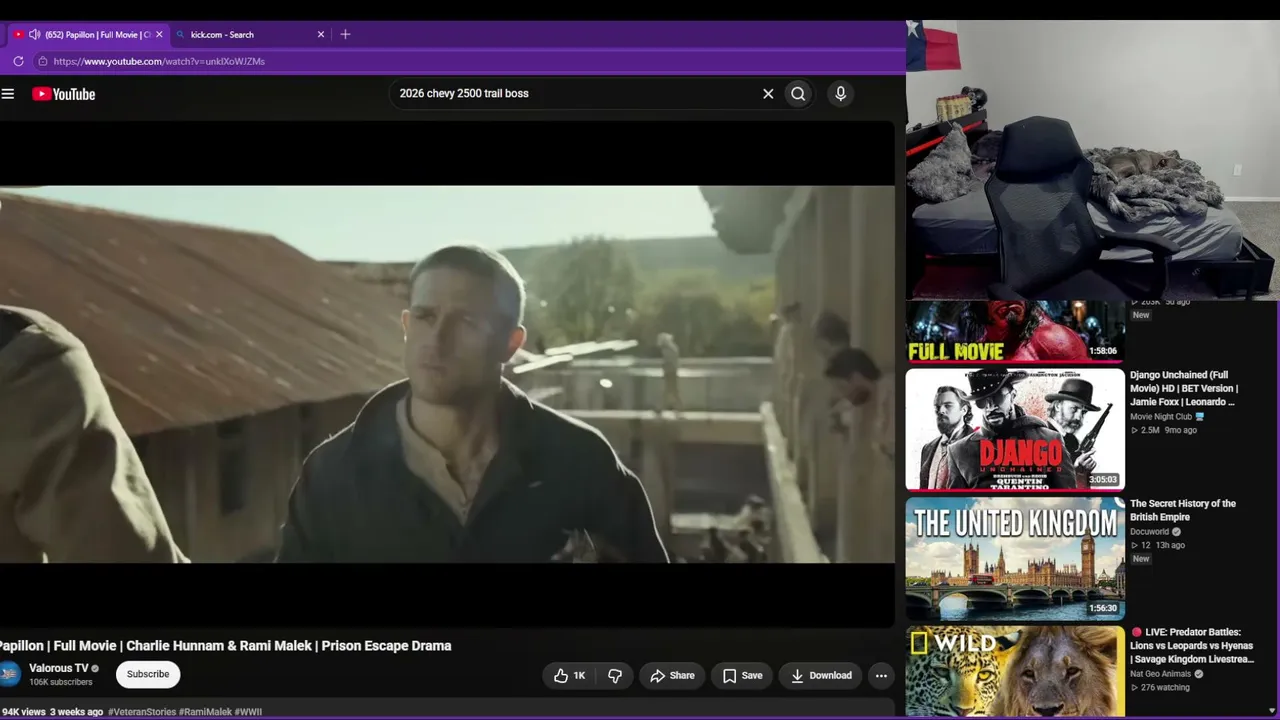Go to the YouTube home logo

click(x=63, y=94)
